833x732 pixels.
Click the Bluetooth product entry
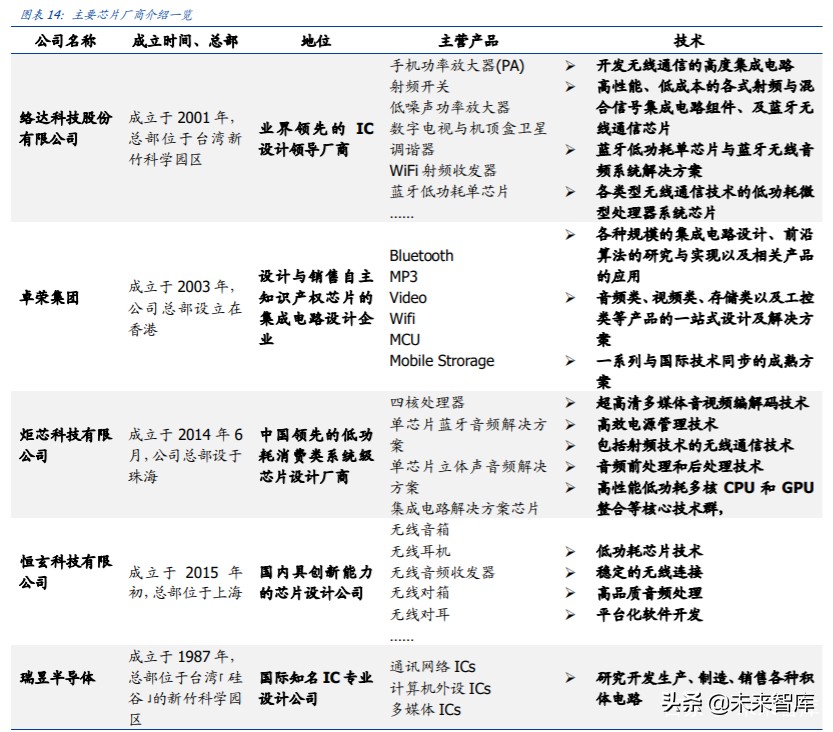coord(421,256)
